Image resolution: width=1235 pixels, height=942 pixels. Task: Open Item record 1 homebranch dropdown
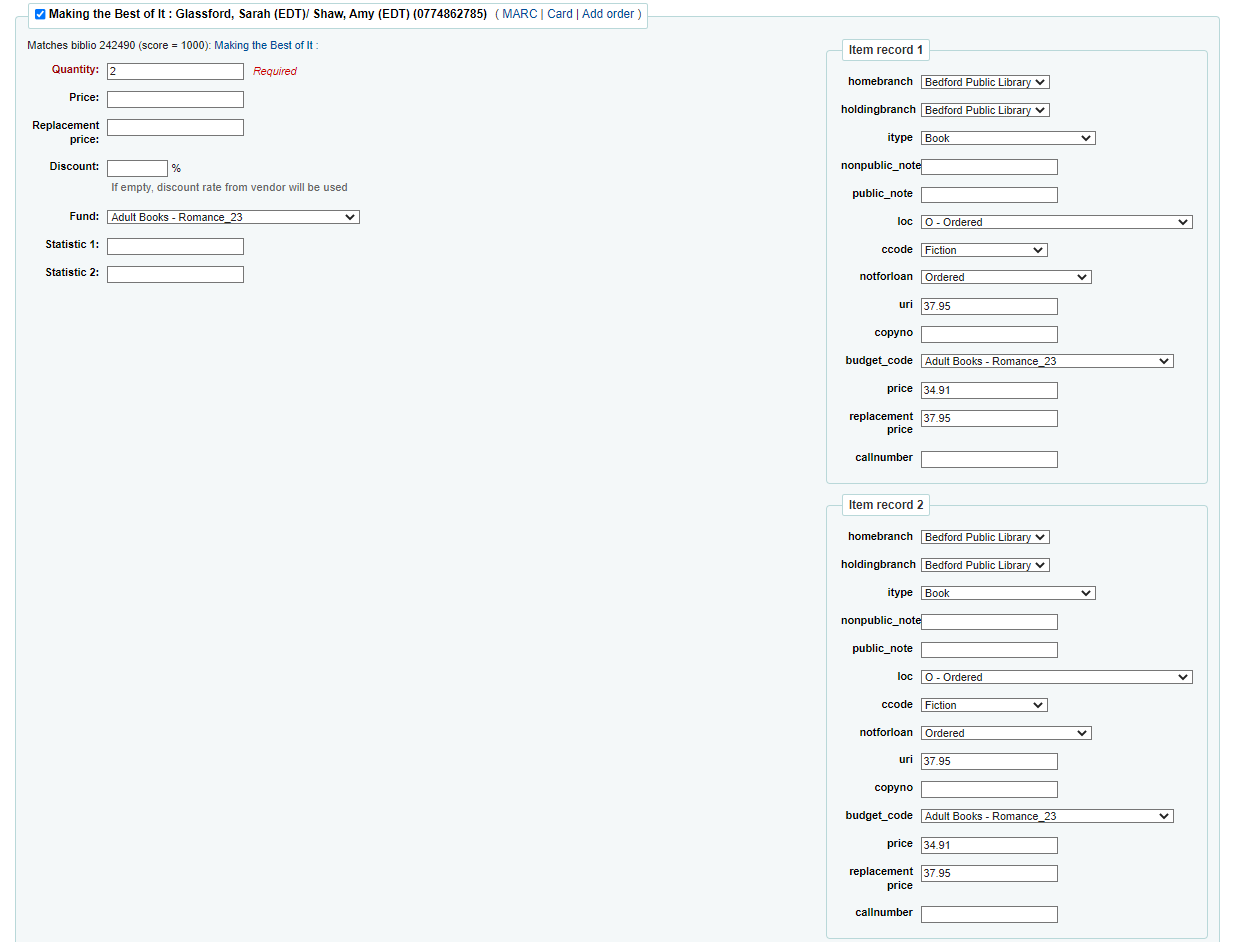tap(985, 82)
